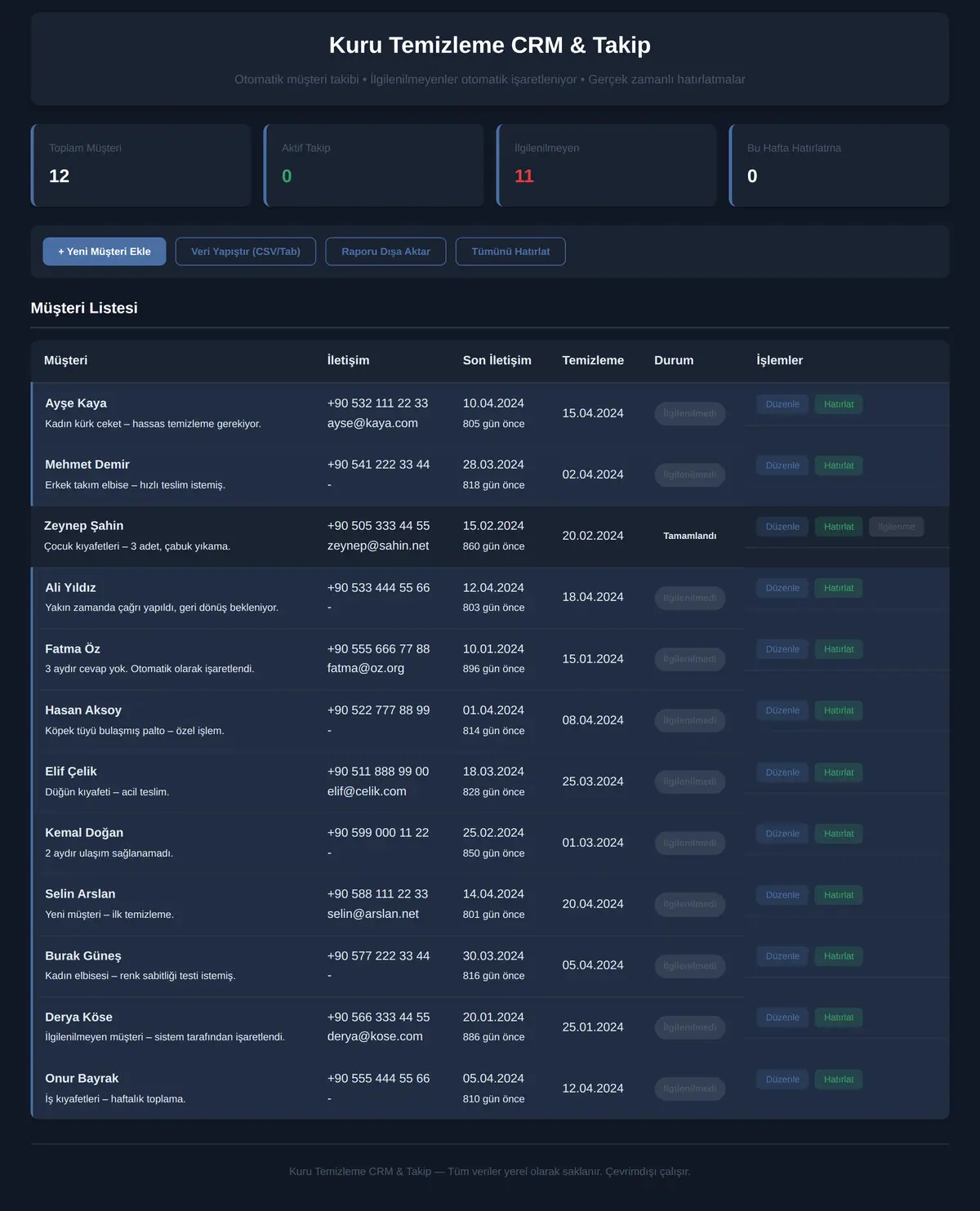Click email derya@kose.com
Screen dimensions: 980x1211
(375, 1036)
